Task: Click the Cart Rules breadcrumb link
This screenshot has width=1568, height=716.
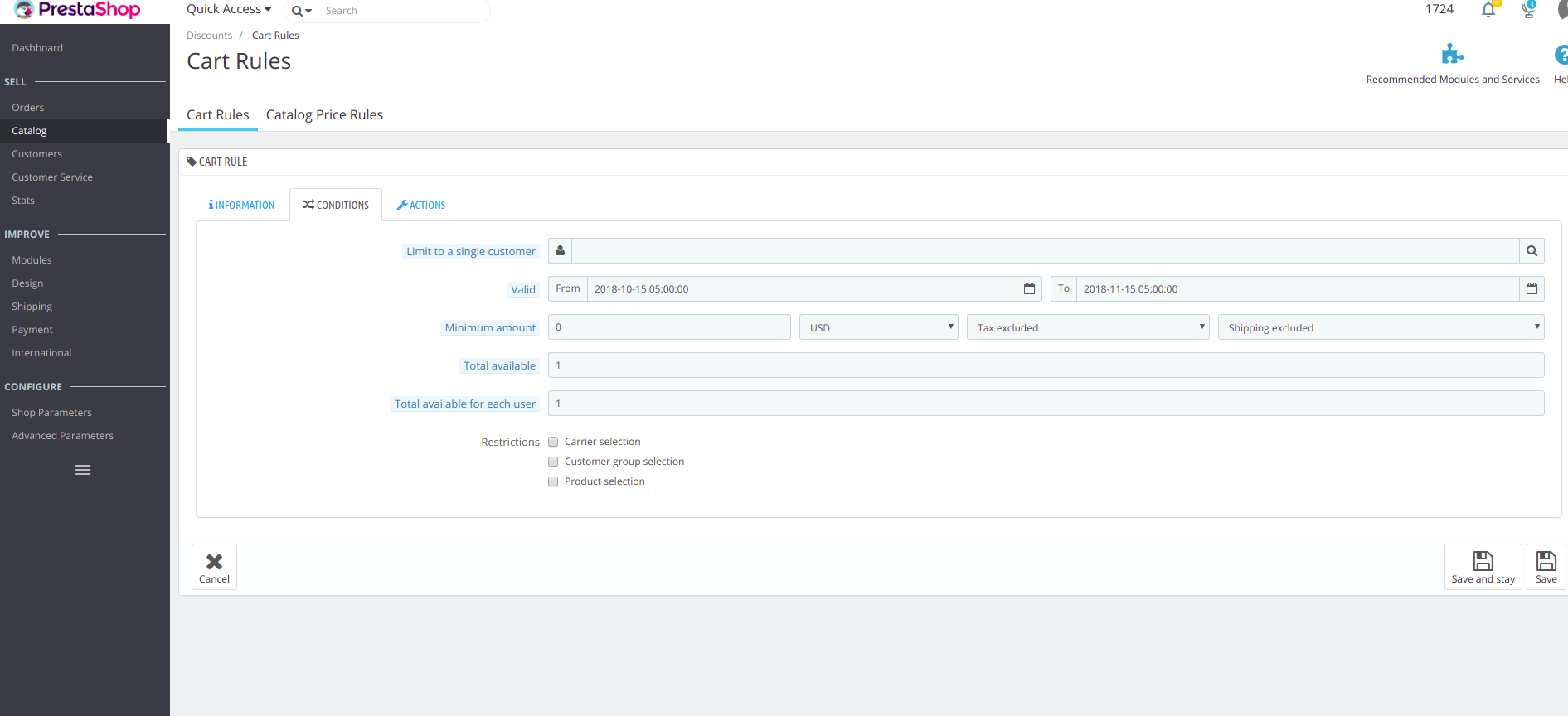Action: point(275,36)
